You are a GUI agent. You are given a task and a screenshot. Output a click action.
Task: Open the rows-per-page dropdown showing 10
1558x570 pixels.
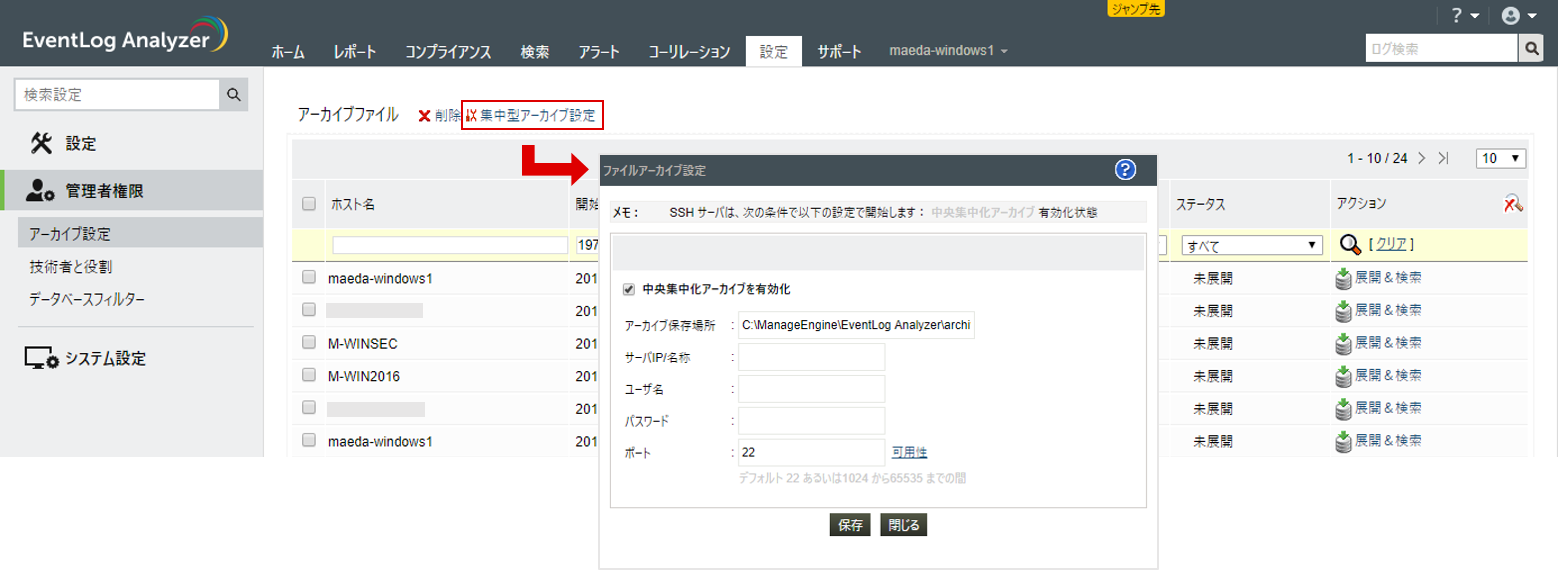(x=1501, y=158)
